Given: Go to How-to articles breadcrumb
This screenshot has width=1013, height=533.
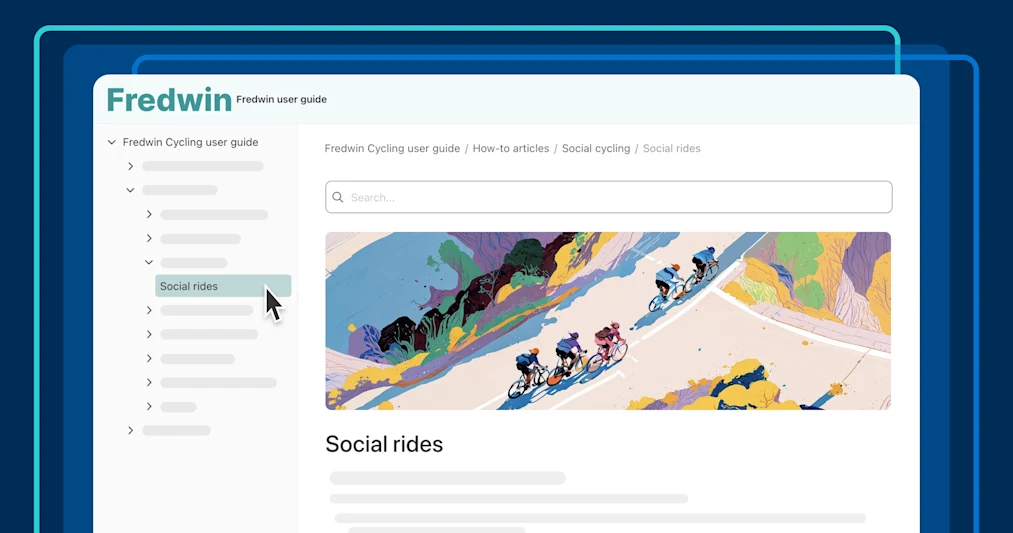Looking at the screenshot, I should [x=510, y=149].
